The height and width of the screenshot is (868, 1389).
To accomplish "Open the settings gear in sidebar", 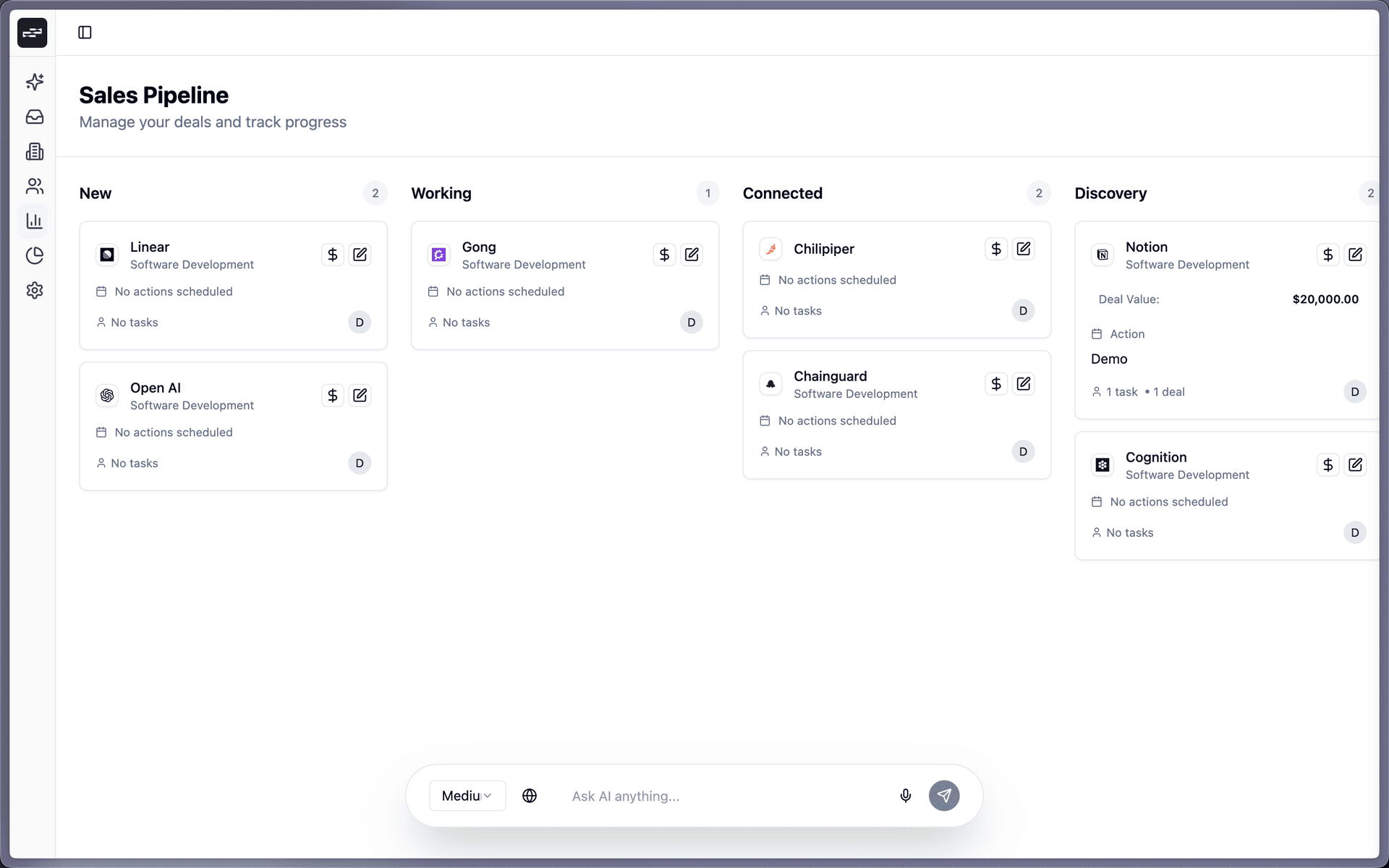I will (x=34, y=290).
